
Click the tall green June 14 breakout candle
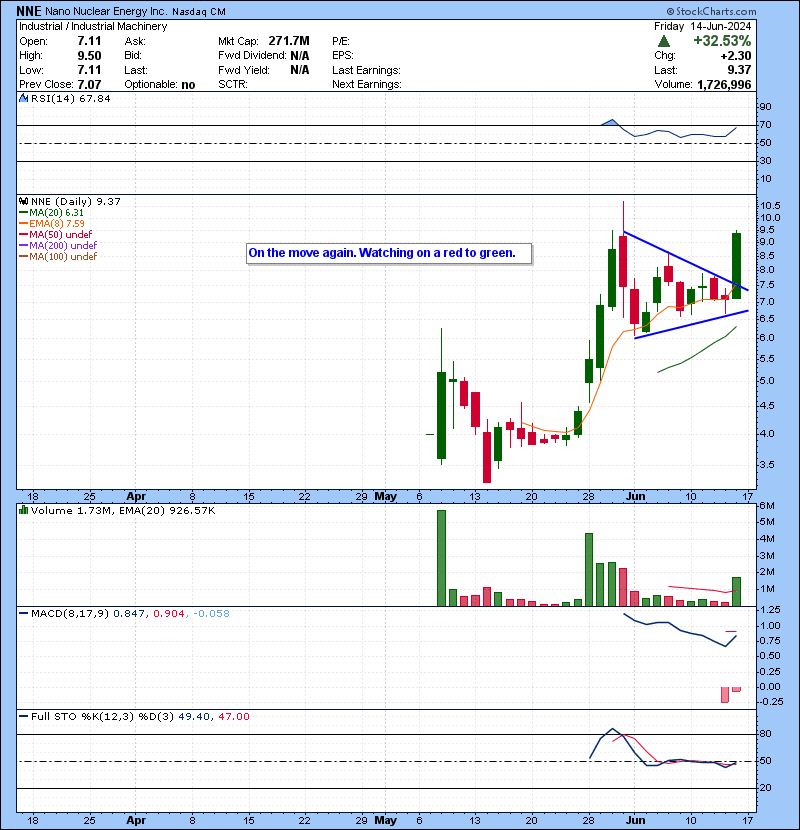pyautogui.click(x=736, y=265)
